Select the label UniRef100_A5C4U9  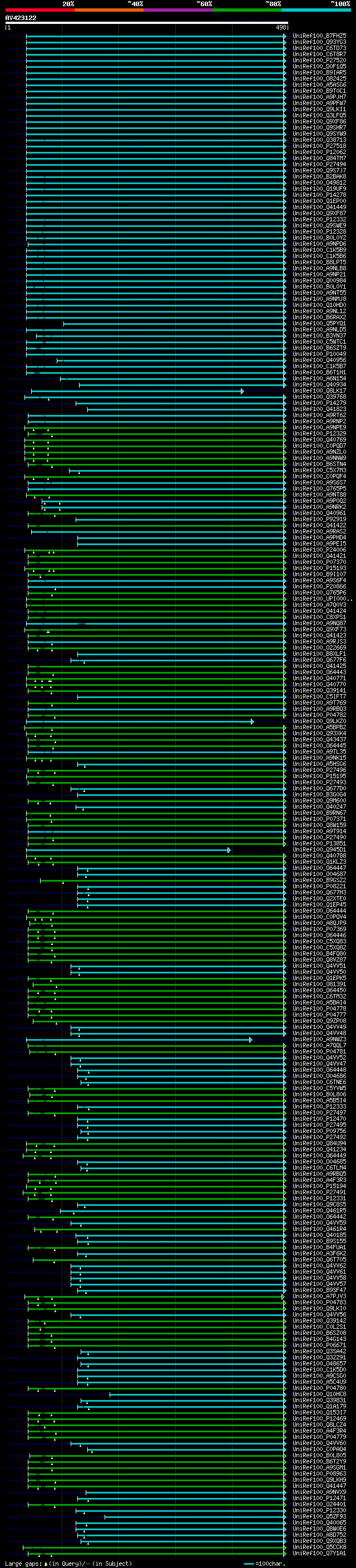click(x=319, y=1381)
